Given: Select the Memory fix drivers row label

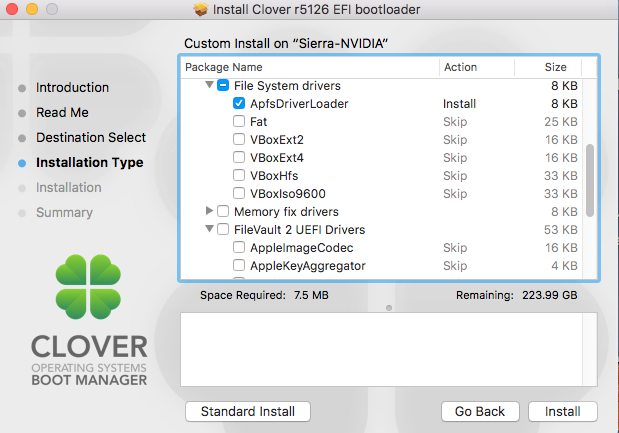Looking at the screenshot, I should 286,212.
